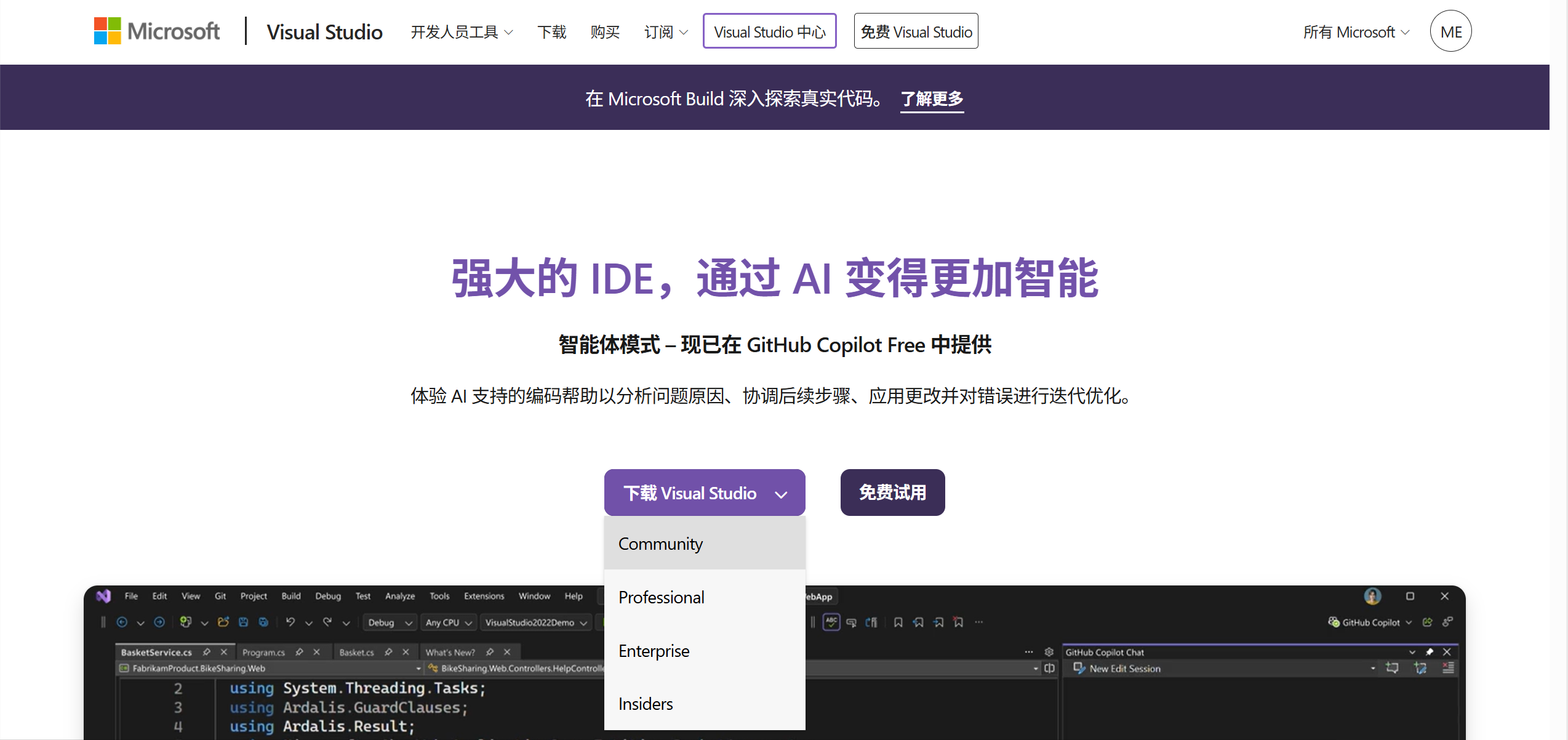Click the New Edit Session icon
This screenshot has width=1568, height=740.
(1079, 669)
